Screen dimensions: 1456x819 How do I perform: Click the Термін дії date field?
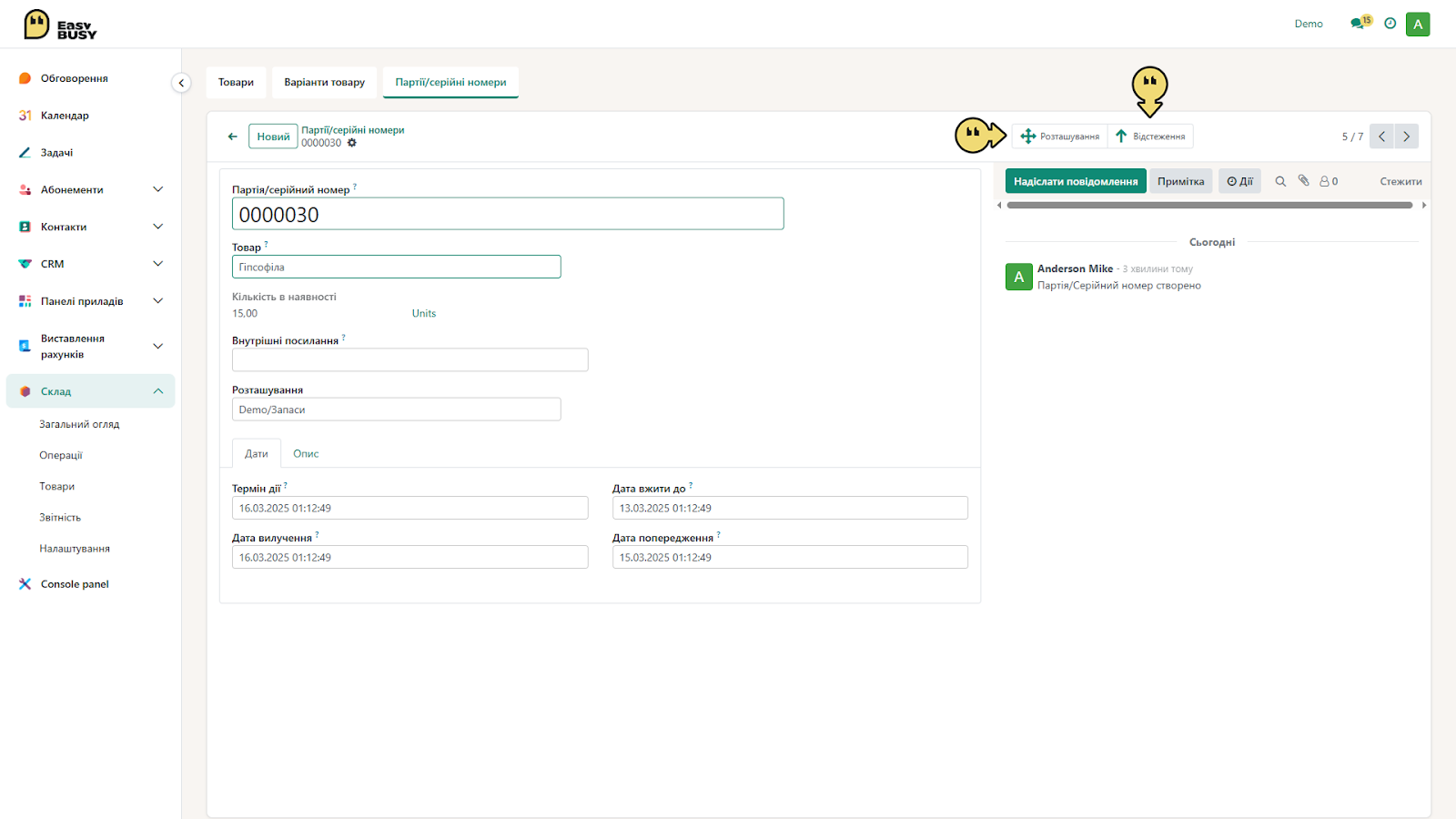tap(410, 508)
